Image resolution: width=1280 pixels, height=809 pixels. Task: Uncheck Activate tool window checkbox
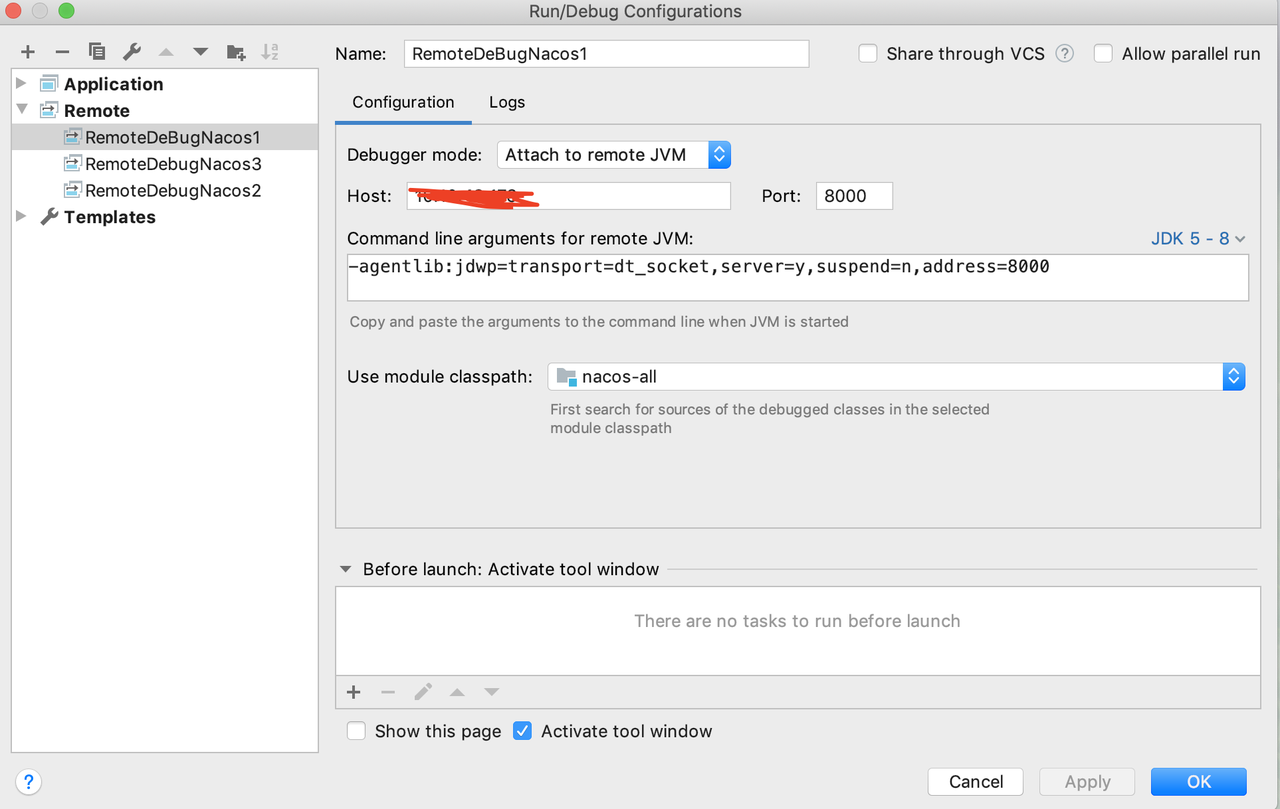tap(522, 731)
